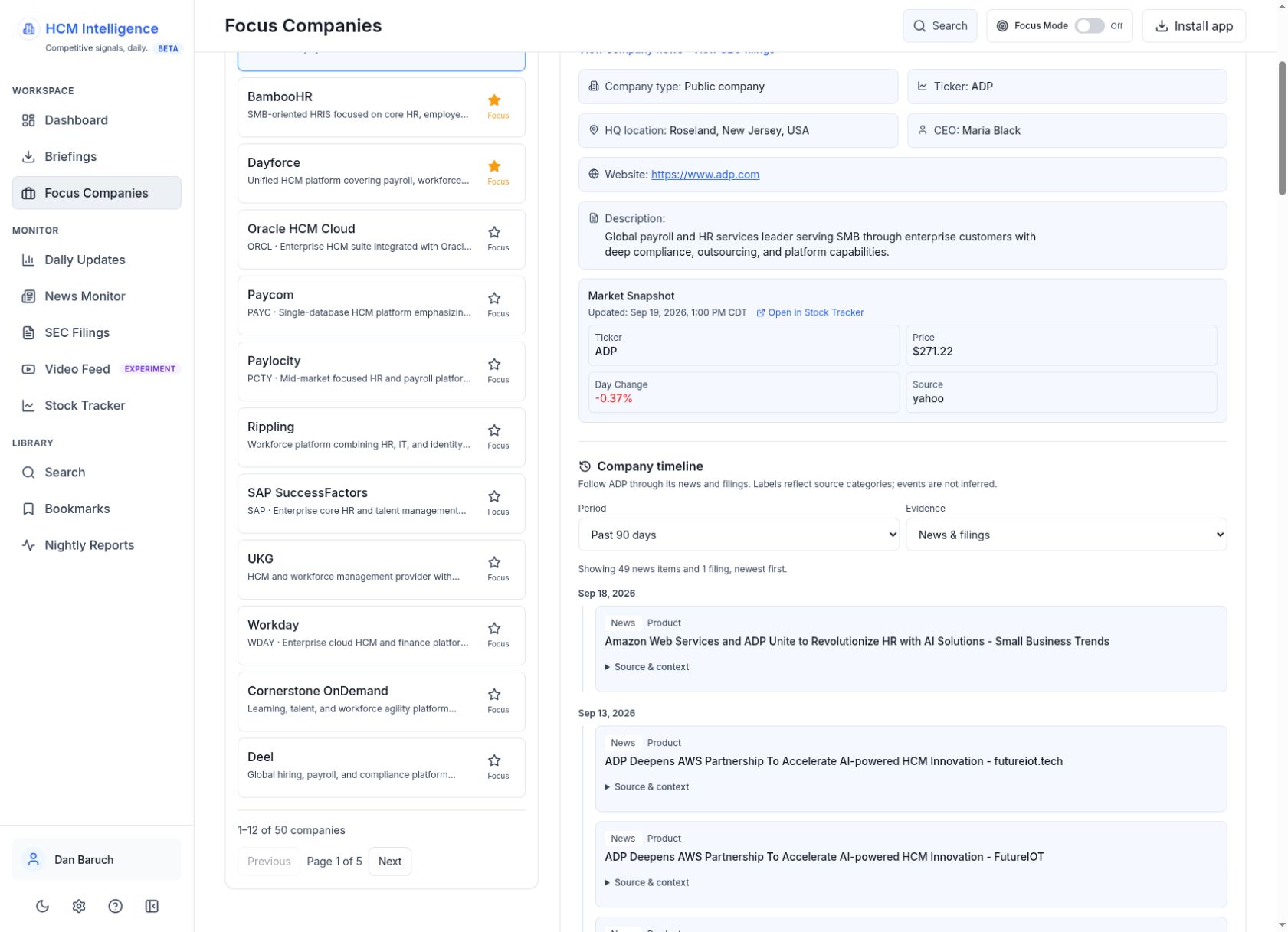Image resolution: width=1288 pixels, height=932 pixels.
Task: Click the Company type building icon
Action: click(x=594, y=87)
